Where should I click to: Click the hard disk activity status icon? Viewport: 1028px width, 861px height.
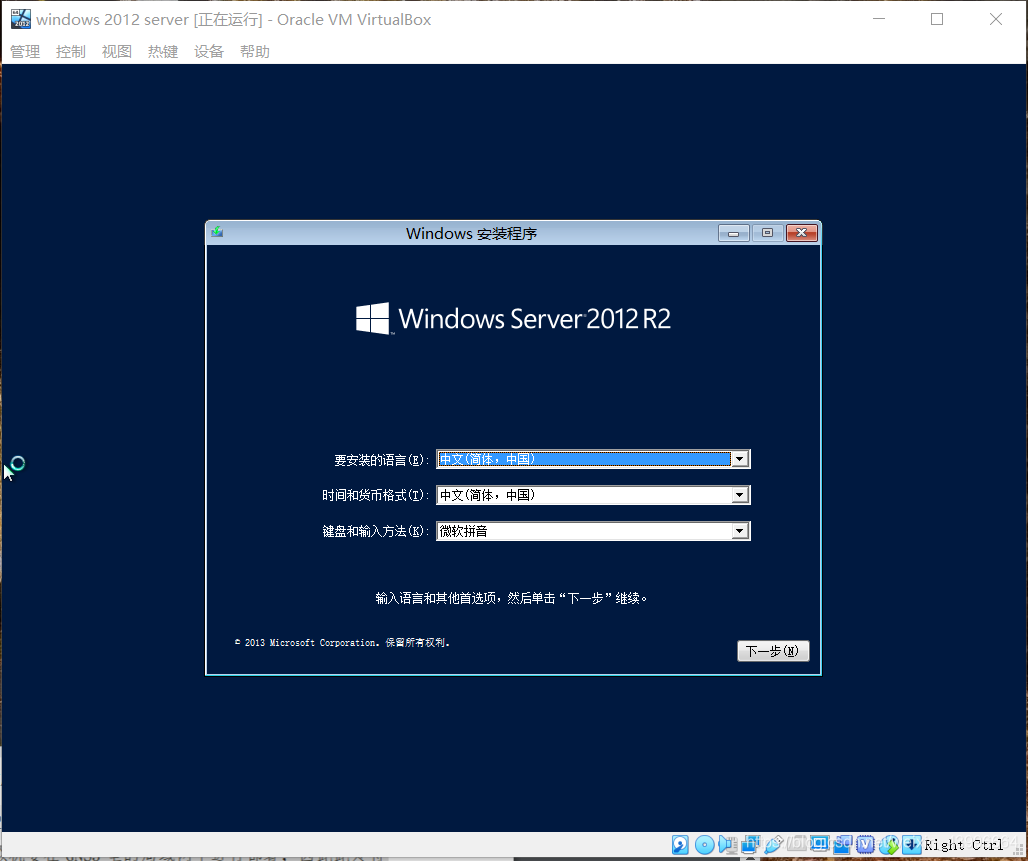pos(680,845)
